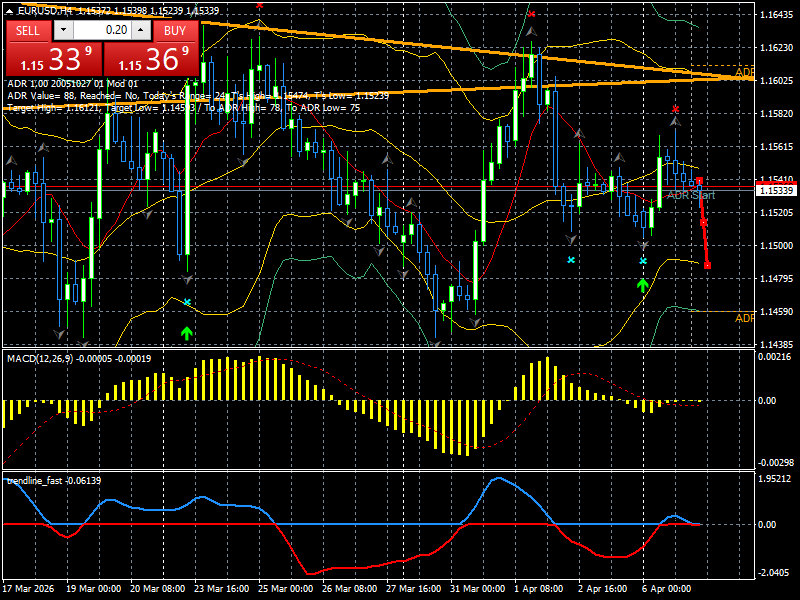The height and width of the screenshot is (600, 800).
Task: Select the red square ending the red projection line
Action: 707,265
